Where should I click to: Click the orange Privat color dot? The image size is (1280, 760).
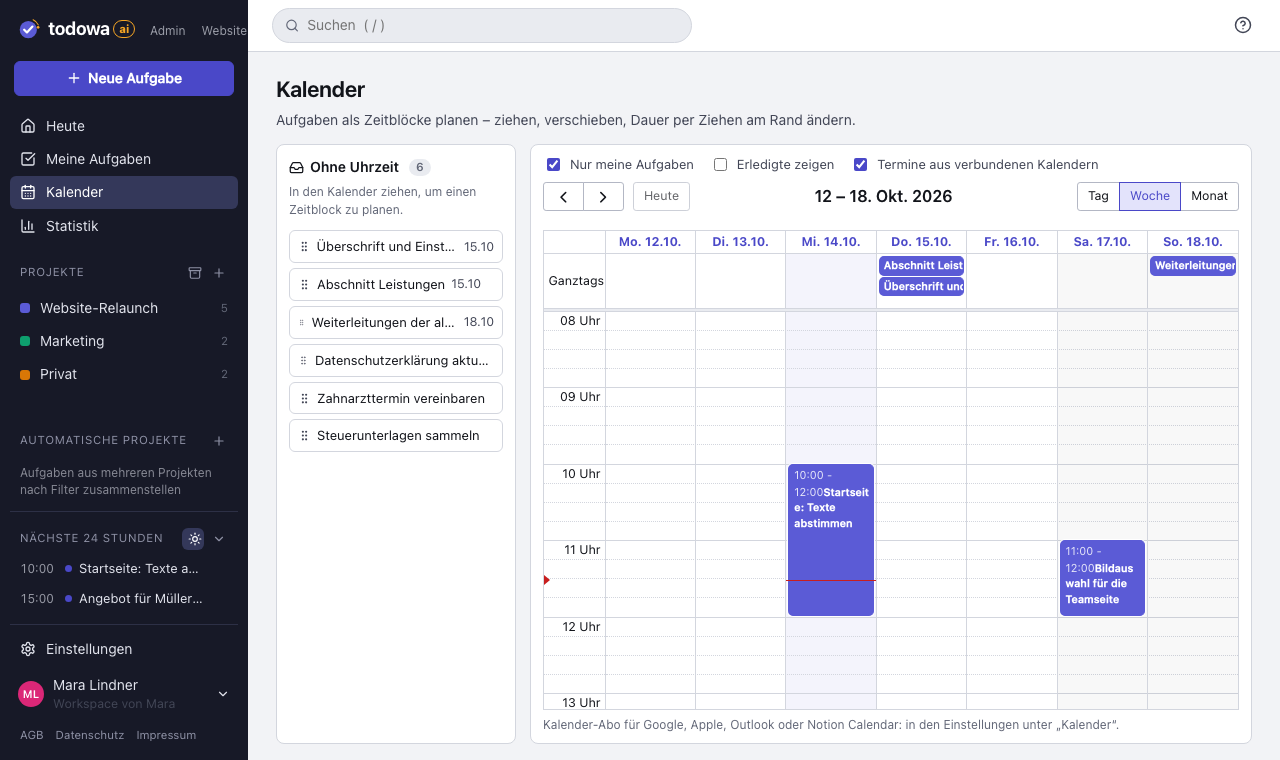coord(25,374)
